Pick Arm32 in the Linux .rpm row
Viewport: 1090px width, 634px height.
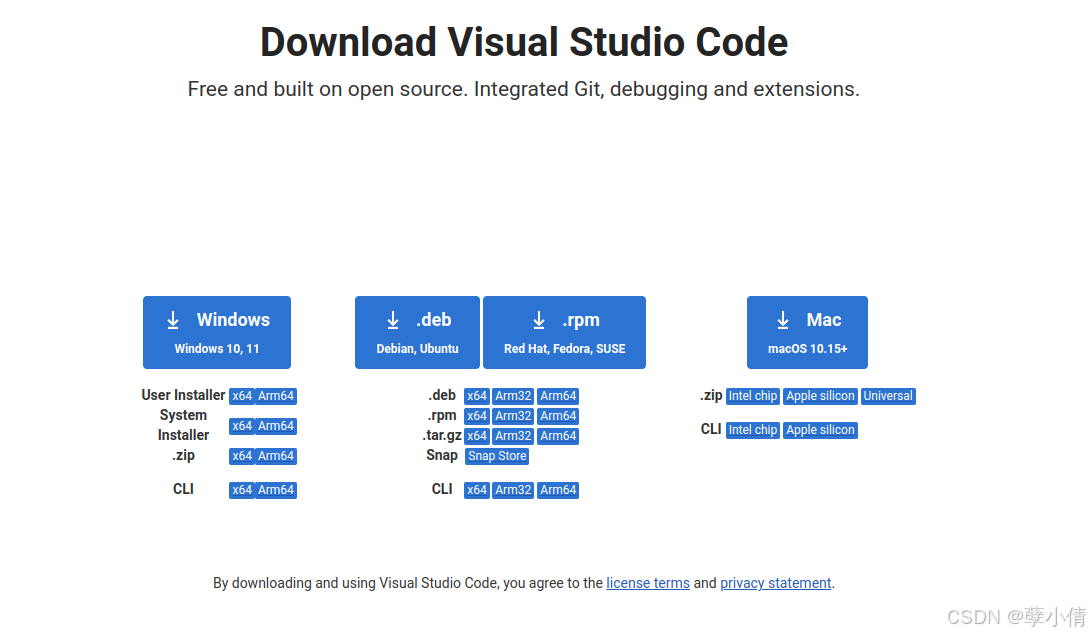click(x=513, y=416)
